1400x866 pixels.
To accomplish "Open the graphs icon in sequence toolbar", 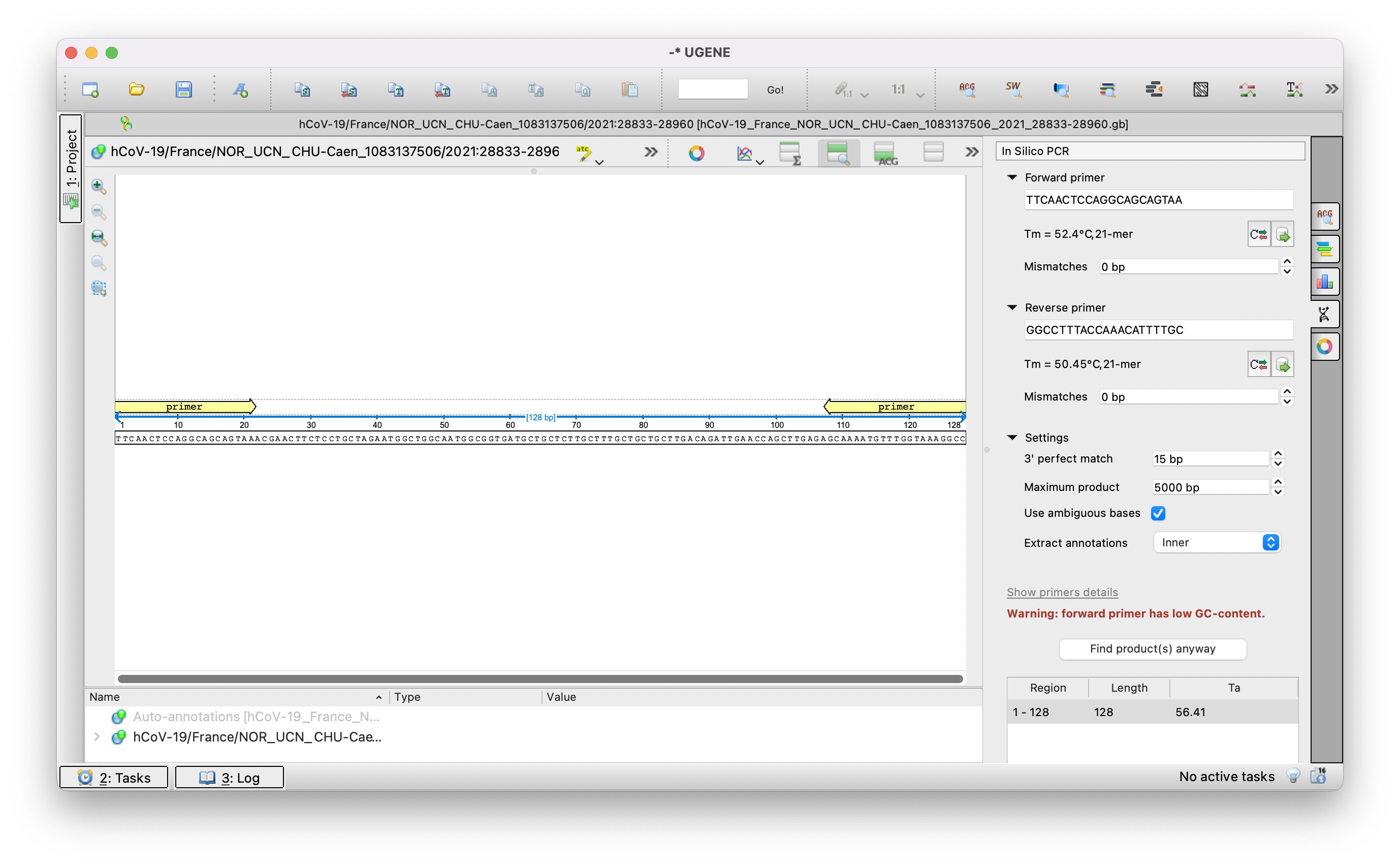I will (744, 152).
